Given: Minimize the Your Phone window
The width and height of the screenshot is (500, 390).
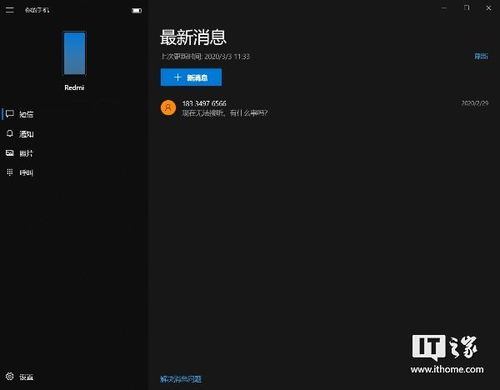Looking at the screenshot, I should pyautogui.click(x=444, y=8).
